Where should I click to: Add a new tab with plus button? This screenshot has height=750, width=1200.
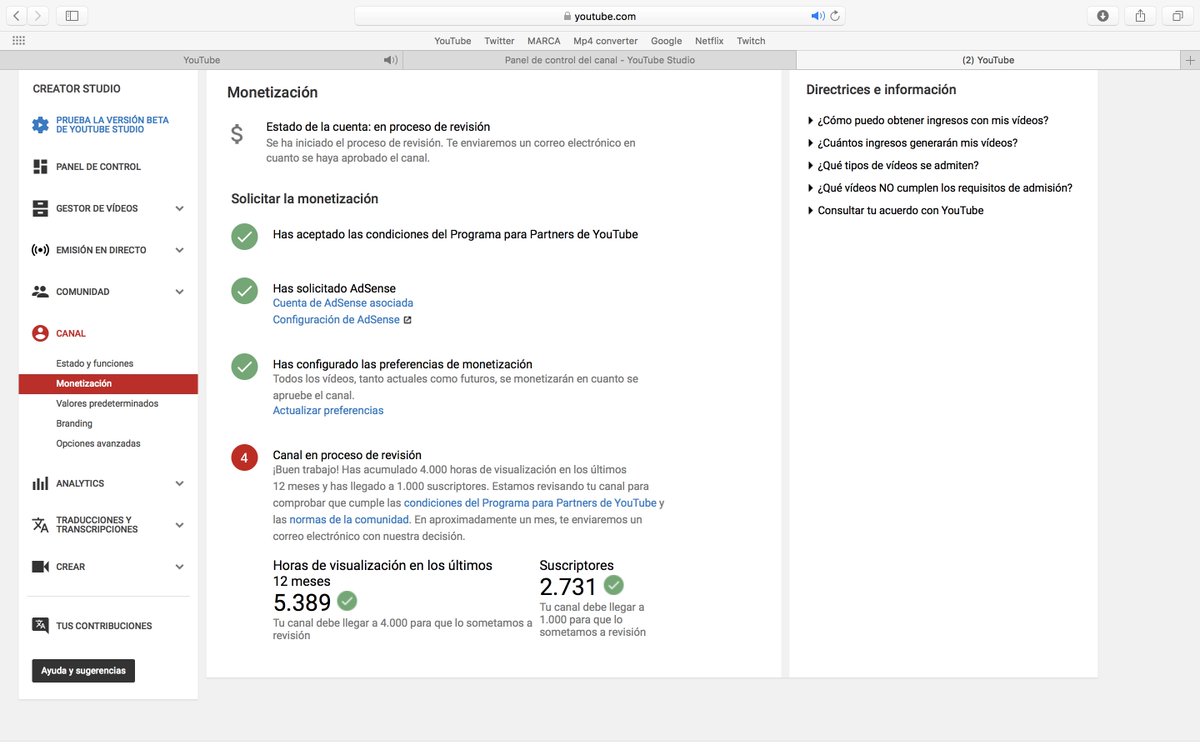[x=1189, y=60]
